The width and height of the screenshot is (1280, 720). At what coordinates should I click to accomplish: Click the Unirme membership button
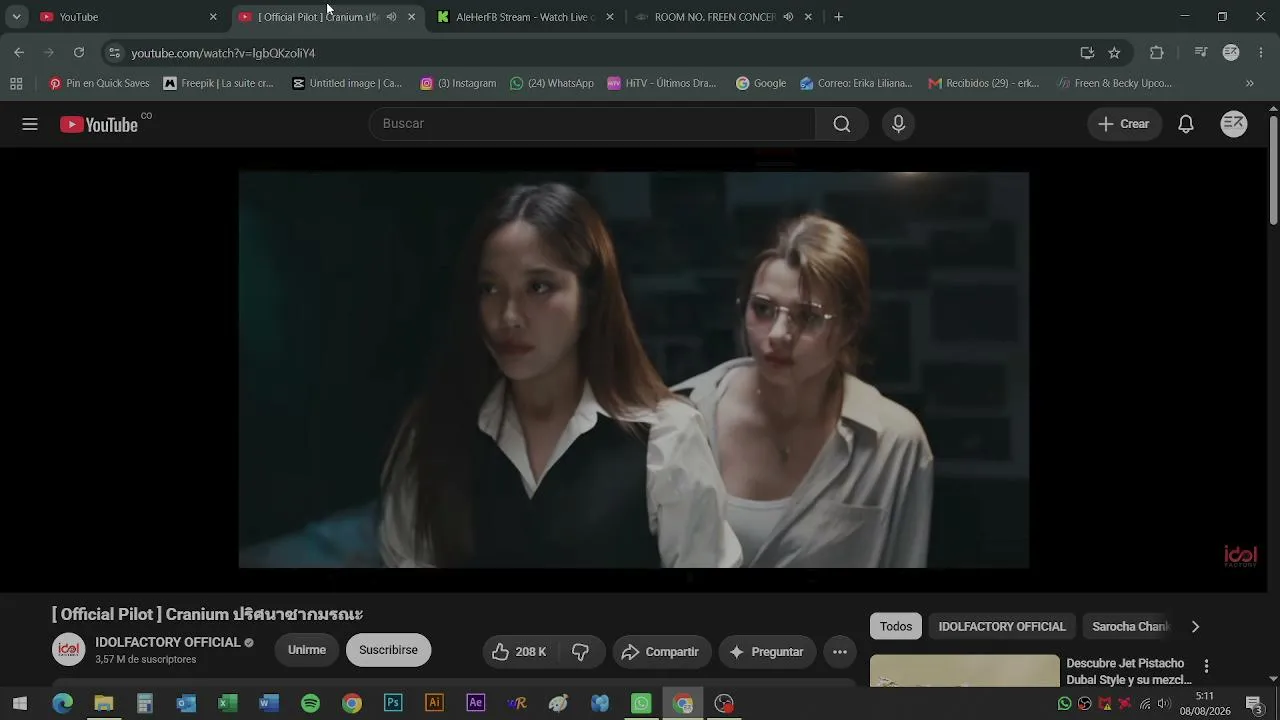coord(307,650)
